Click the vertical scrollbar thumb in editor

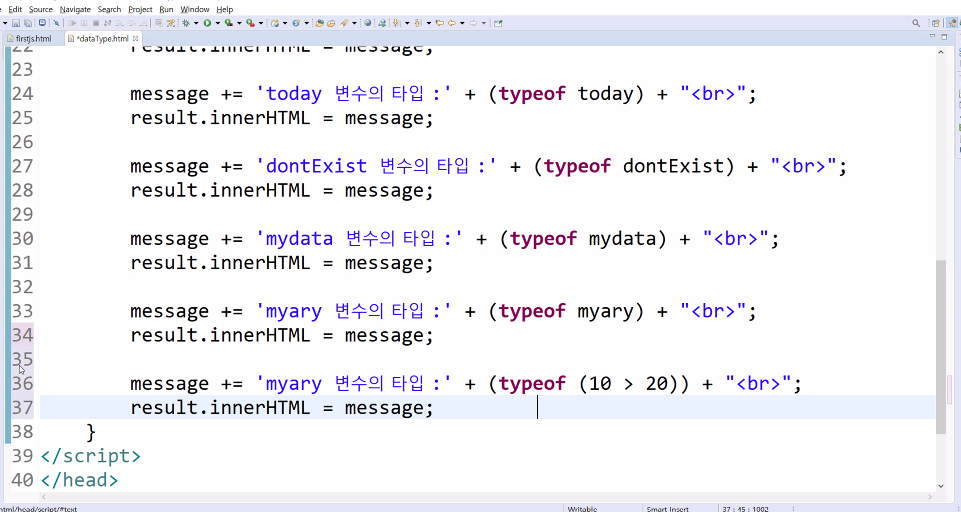pyautogui.click(x=941, y=346)
